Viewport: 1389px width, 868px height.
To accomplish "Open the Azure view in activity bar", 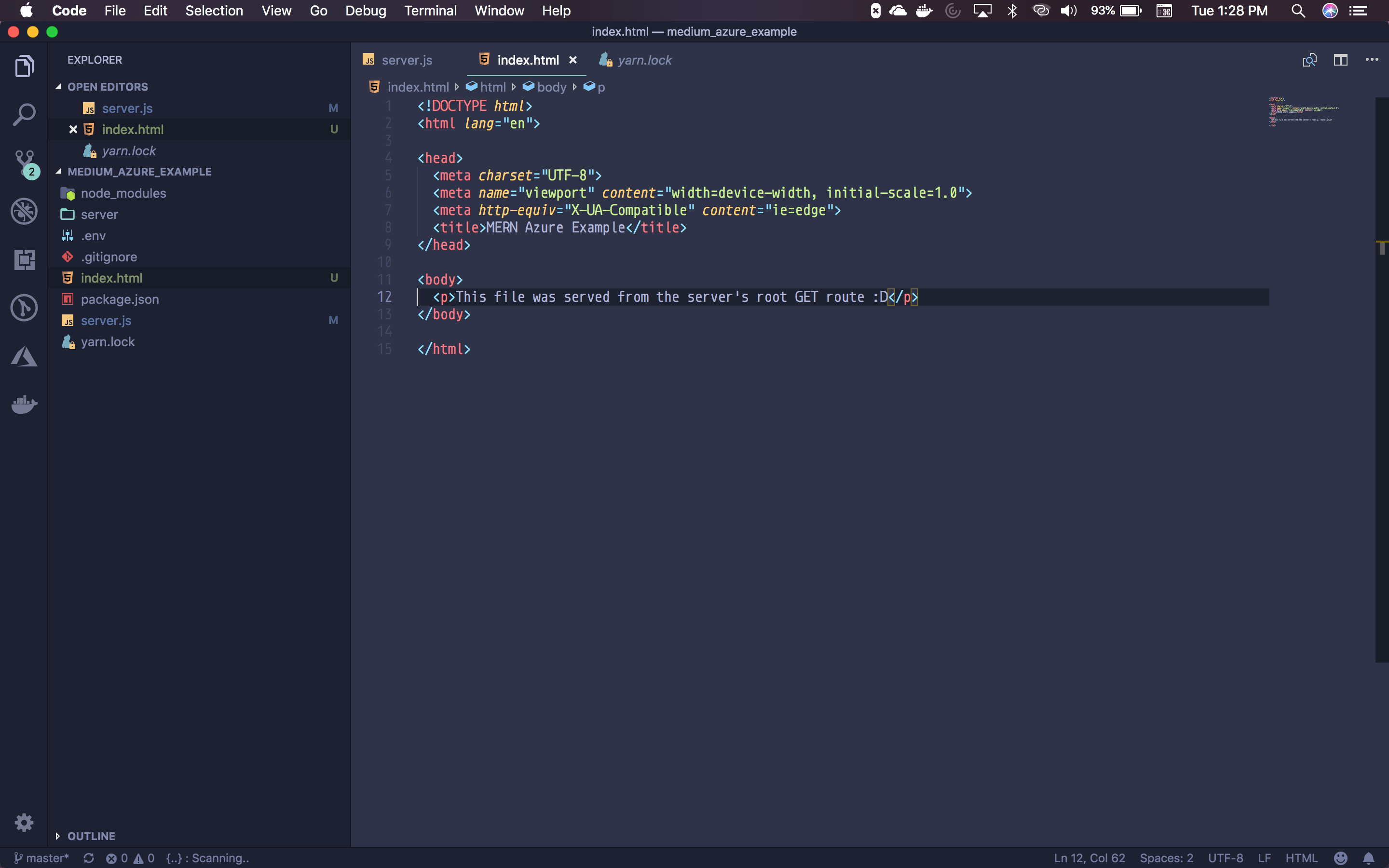I will pyautogui.click(x=24, y=356).
